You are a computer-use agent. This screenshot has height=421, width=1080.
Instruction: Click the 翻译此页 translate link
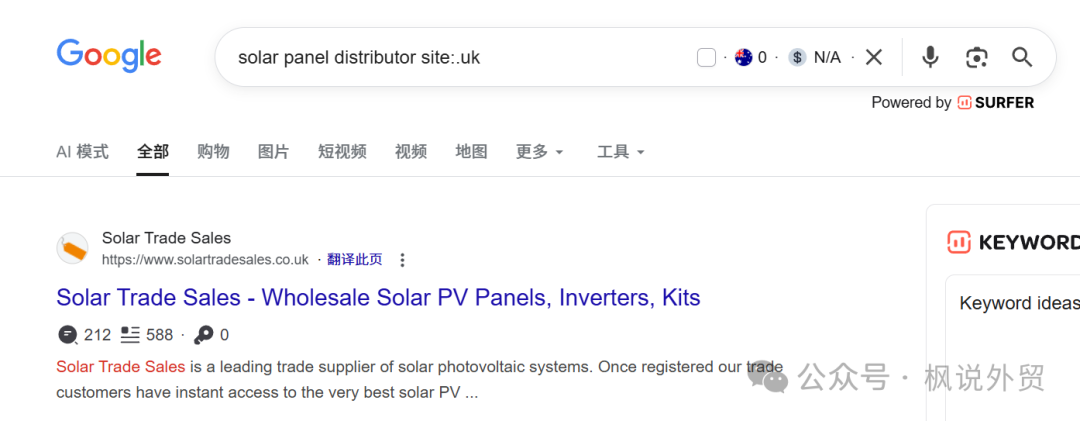click(355, 260)
